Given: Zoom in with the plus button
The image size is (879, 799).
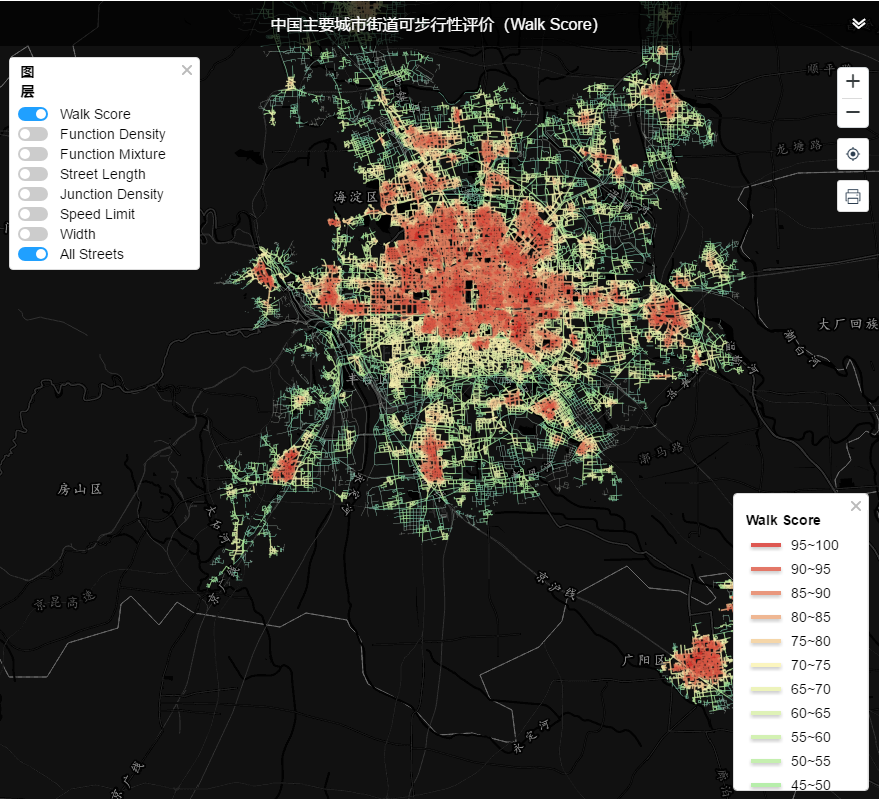Looking at the screenshot, I should click(853, 81).
